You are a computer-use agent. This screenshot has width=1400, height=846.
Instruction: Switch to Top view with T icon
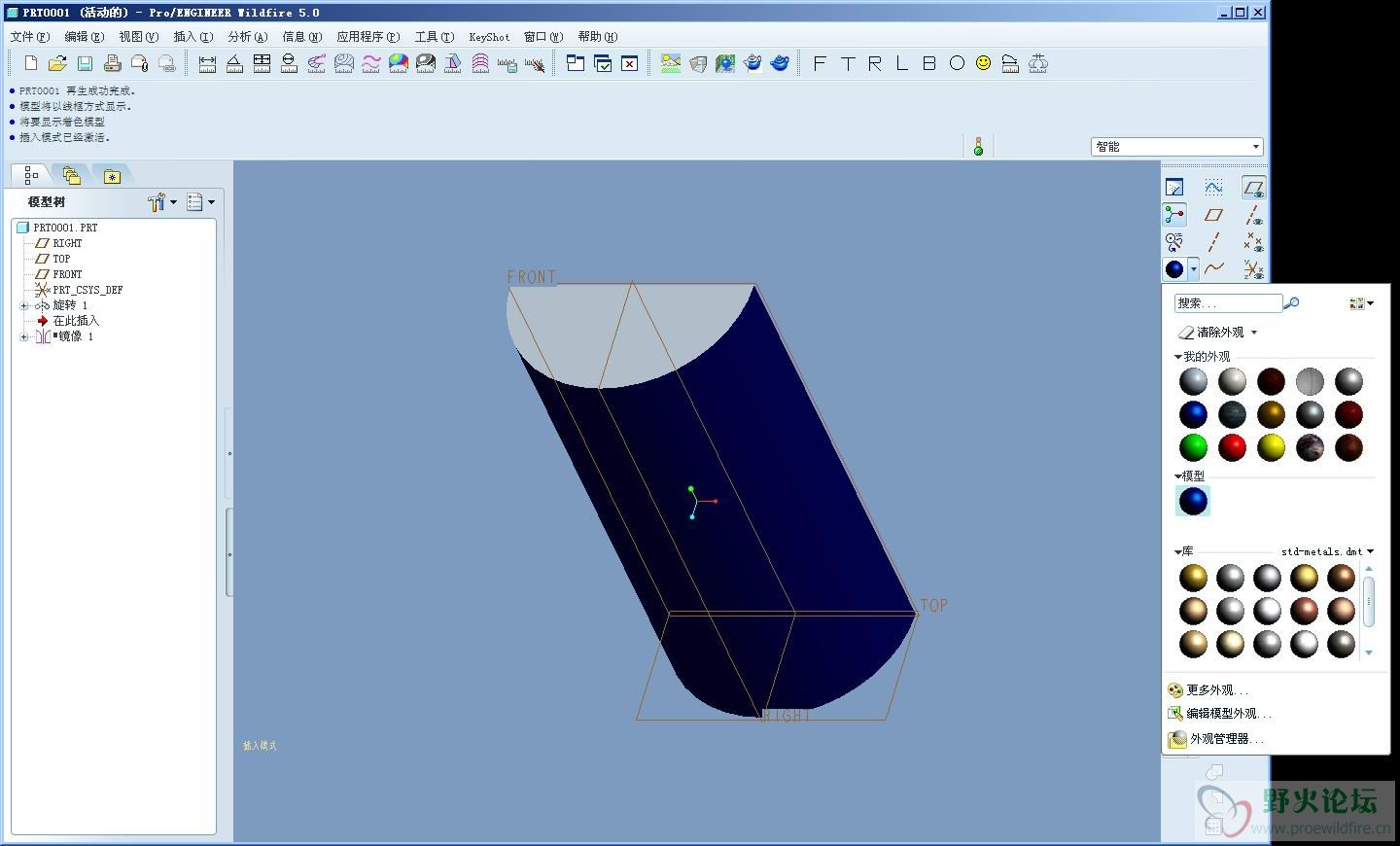[x=847, y=63]
